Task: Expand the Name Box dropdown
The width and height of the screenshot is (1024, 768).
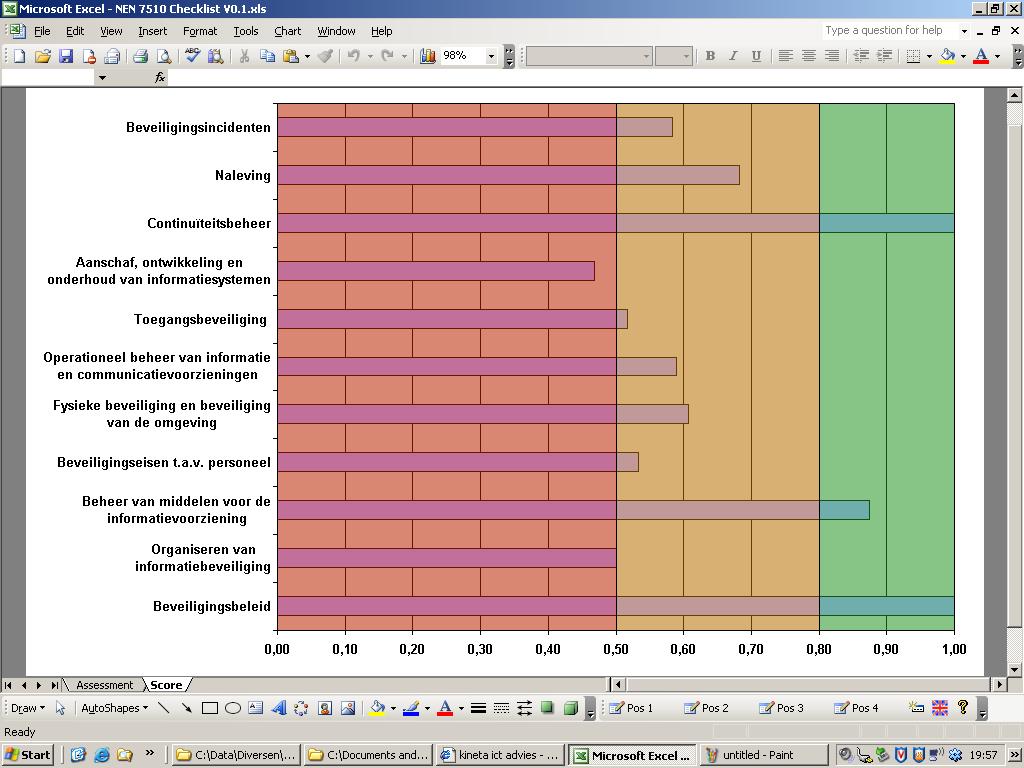Action: [x=102, y=78]
